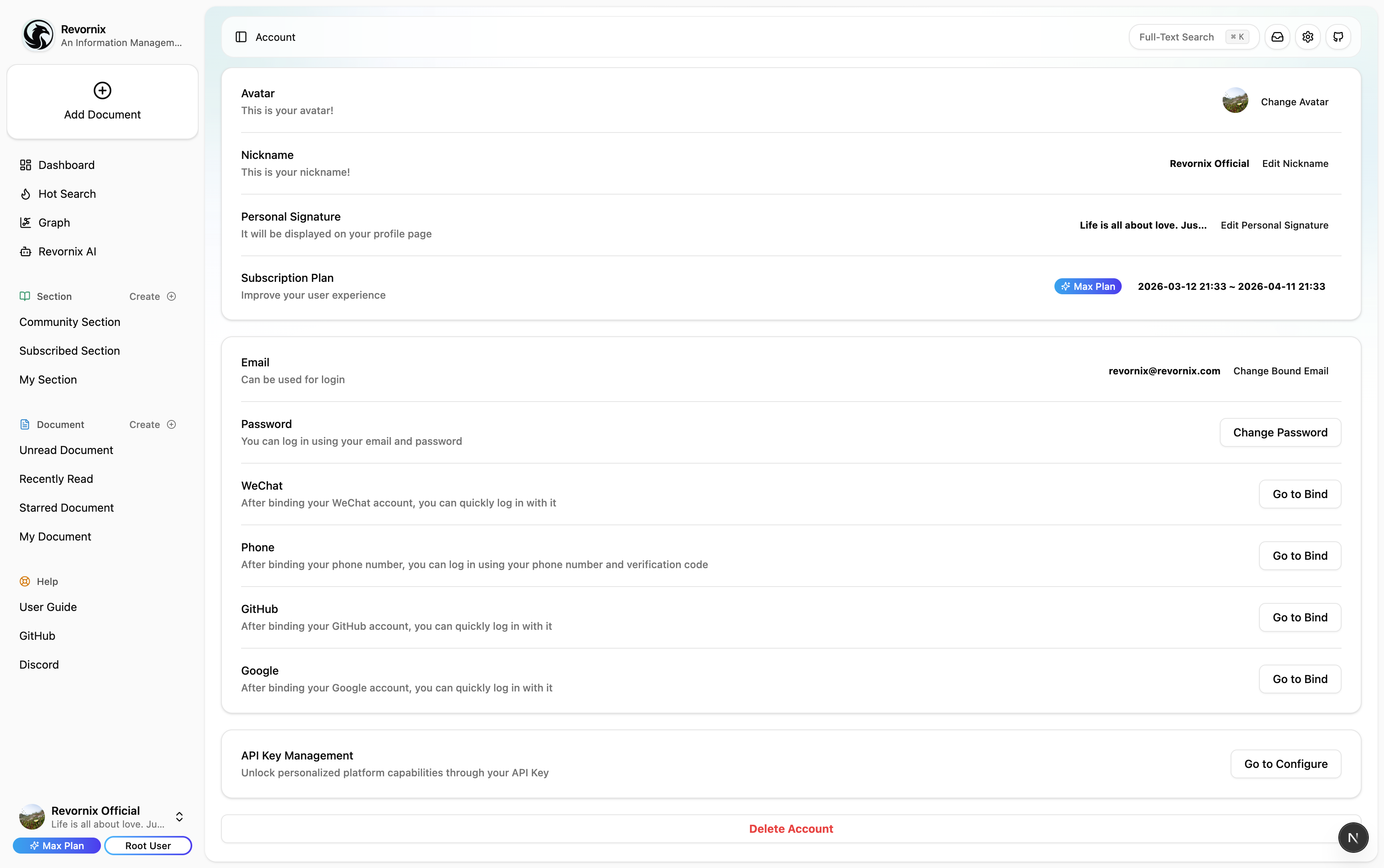Viewport: 1384px width, 868px height.
Task: Expand the Revornix Official user menu
Action: (179, 816)
